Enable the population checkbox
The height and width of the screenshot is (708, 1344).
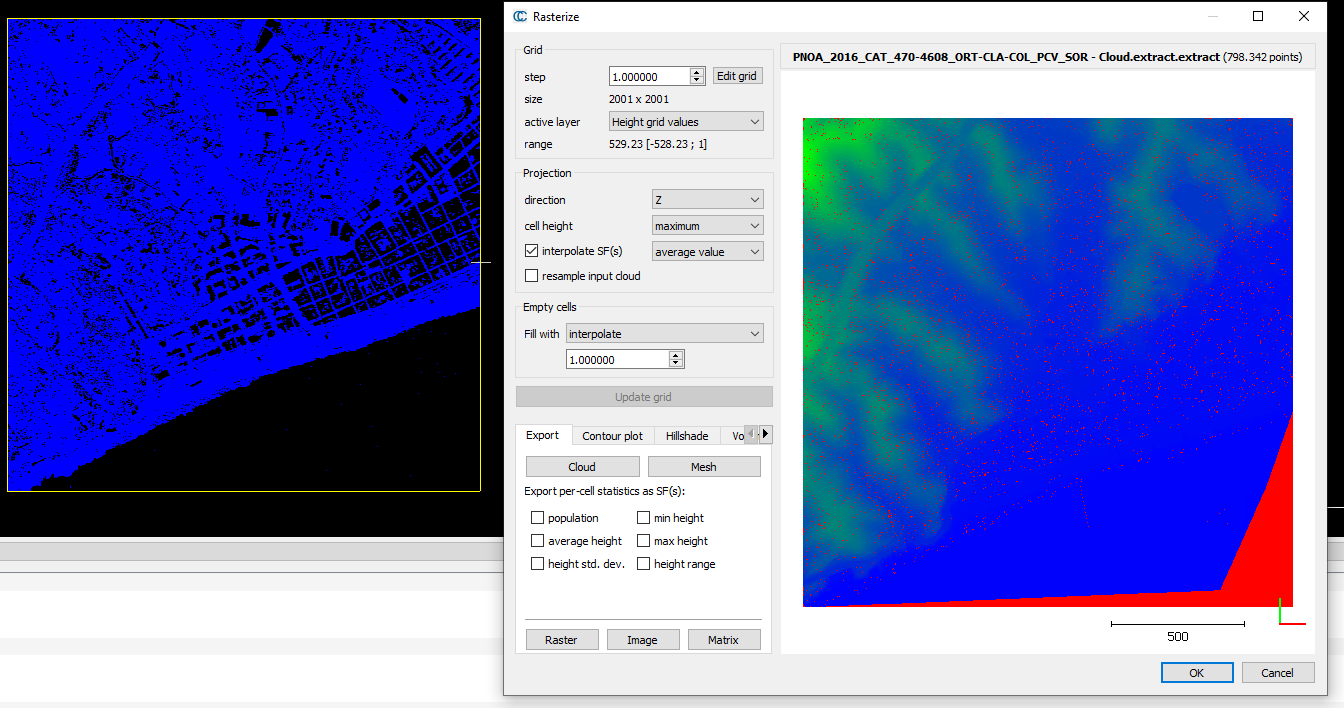[x=538, y=518]
